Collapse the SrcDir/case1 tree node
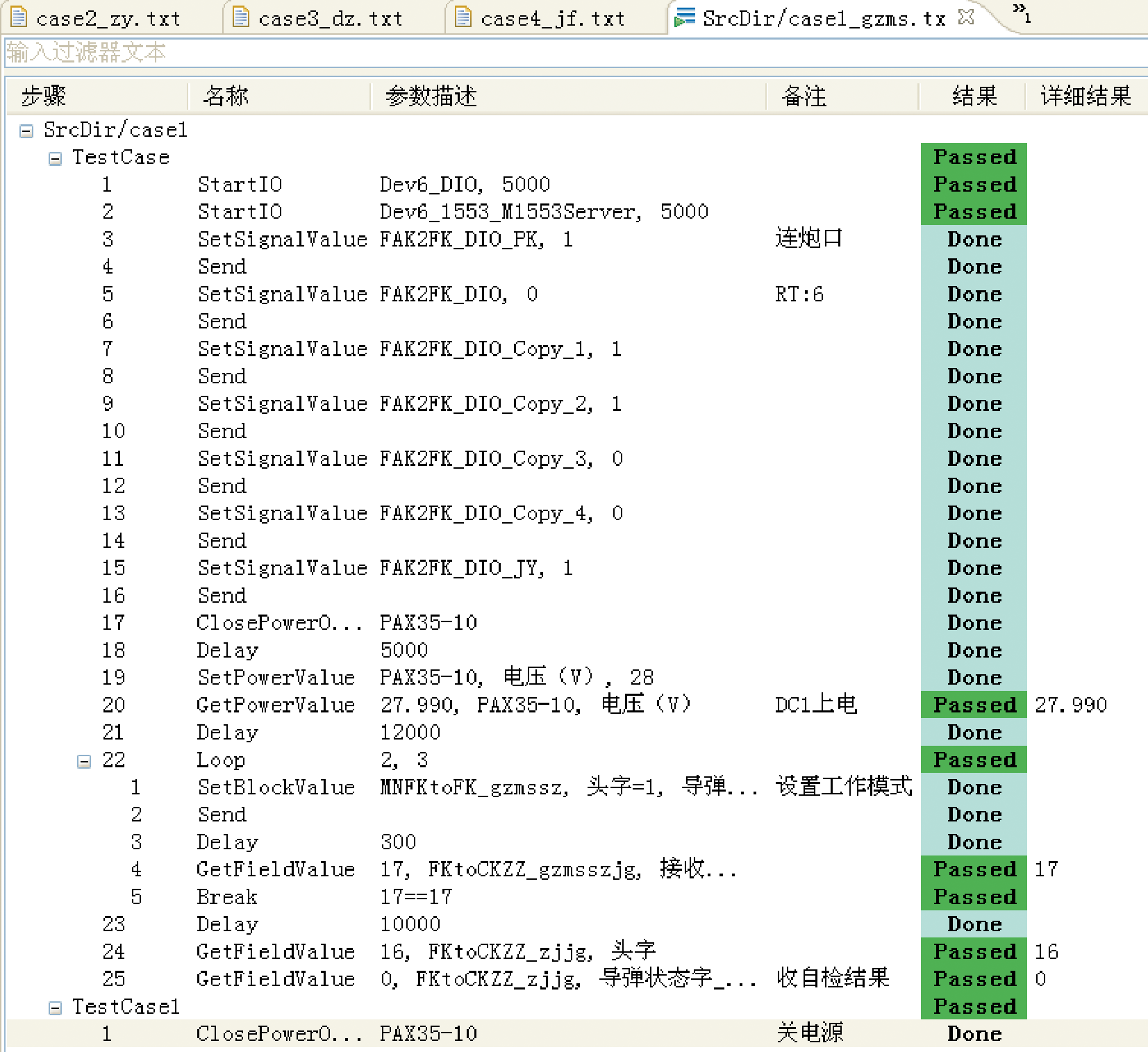Screen dimensions: 1148x1052 [26, 131]
